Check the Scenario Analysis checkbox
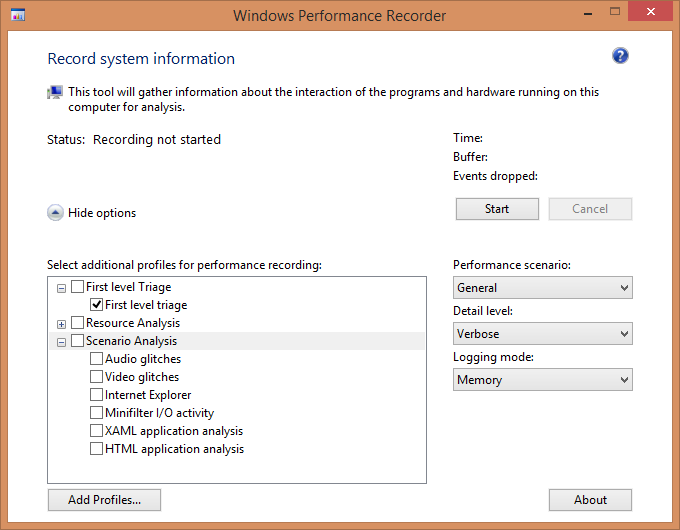This screenshot has width=680, height=530. [x=77, y=340]
